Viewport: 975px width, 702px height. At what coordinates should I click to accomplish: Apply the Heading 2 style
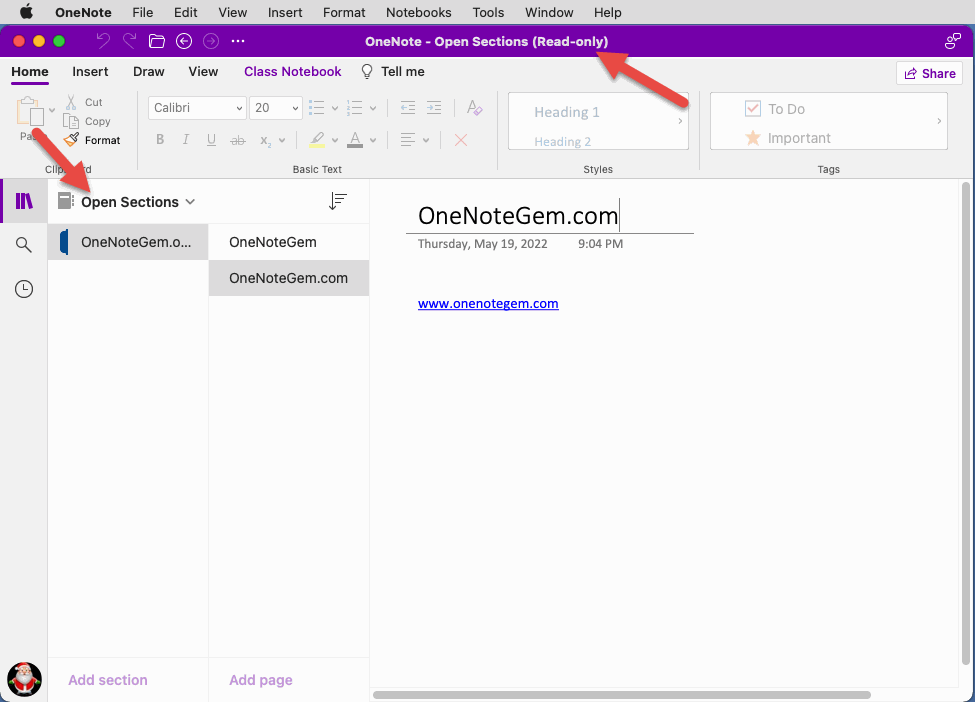[x=562, y=142]
